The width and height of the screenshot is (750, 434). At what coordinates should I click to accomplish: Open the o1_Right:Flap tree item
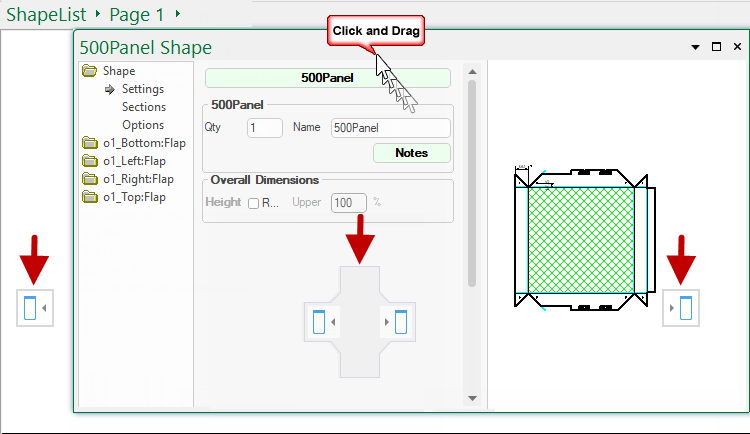click(x=138, y=179)
